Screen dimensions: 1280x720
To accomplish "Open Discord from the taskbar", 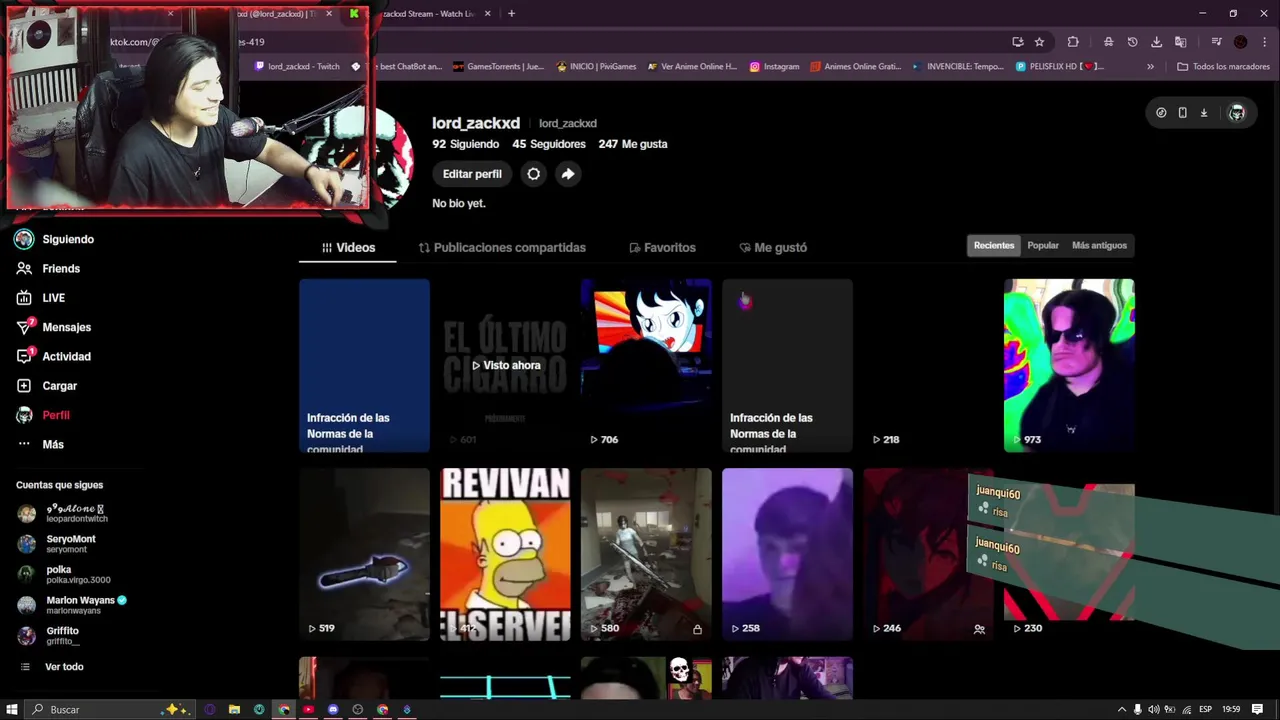I will [x=333, y=709].
